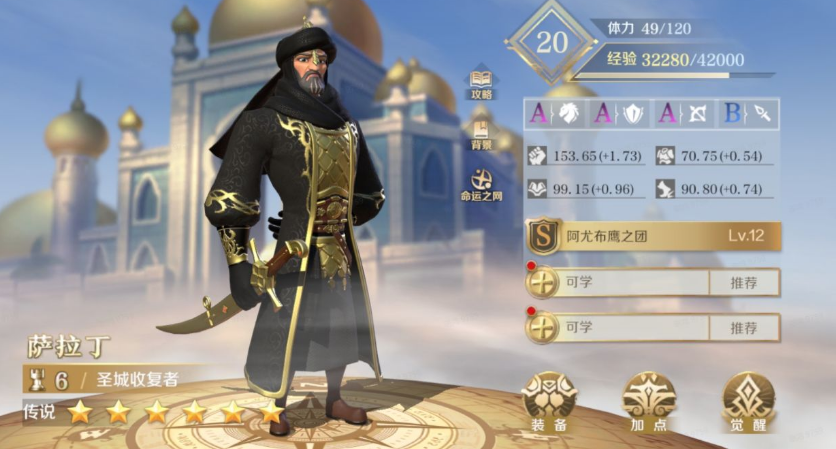Open the 攻略 strategy guide icon
The image size is (836, 449).
pos(481,85)
